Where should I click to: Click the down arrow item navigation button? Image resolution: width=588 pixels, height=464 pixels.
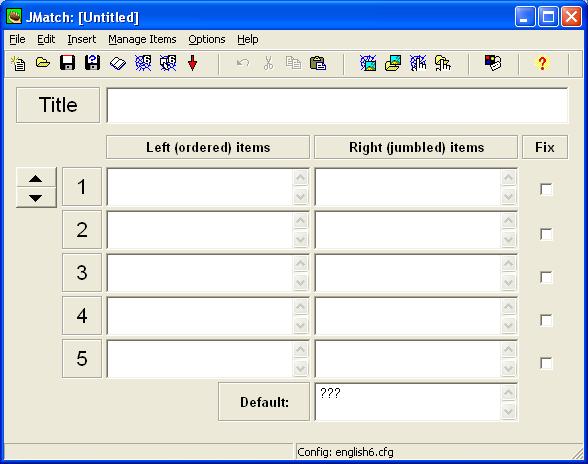[36, 197]
